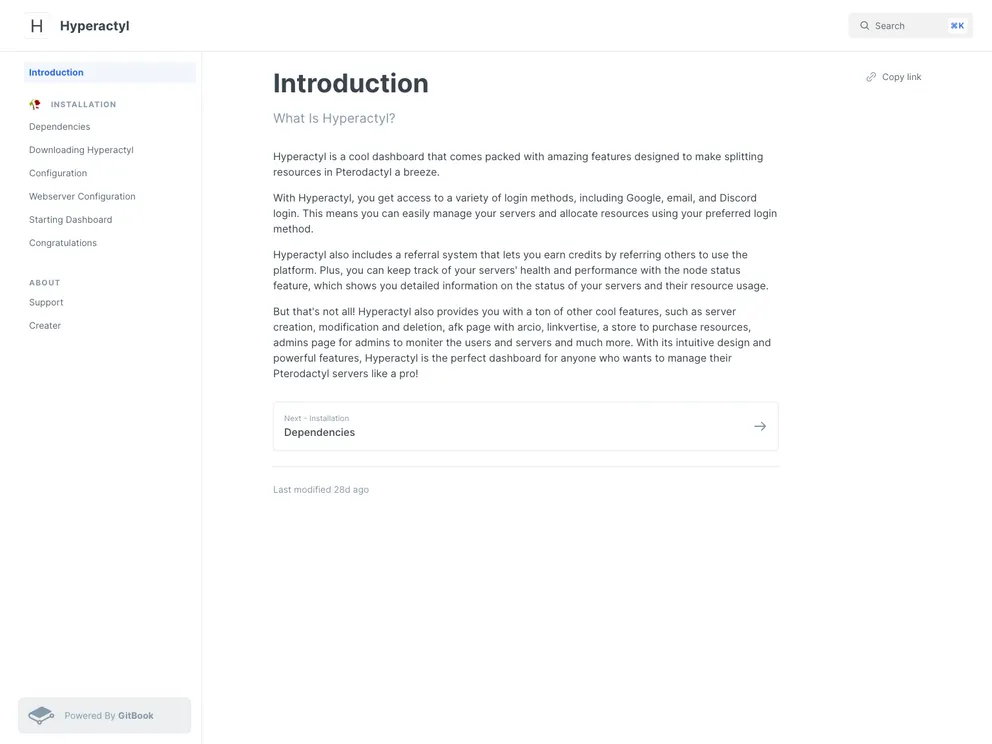The image size is (992, 744).
Task: Click the highlighted Introduction sidebar item
Action: (56, 72)
